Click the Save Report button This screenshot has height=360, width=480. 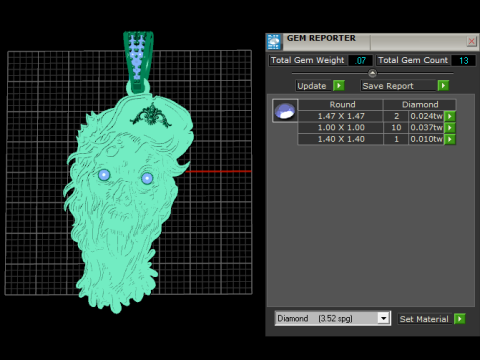tap(399, 86)
